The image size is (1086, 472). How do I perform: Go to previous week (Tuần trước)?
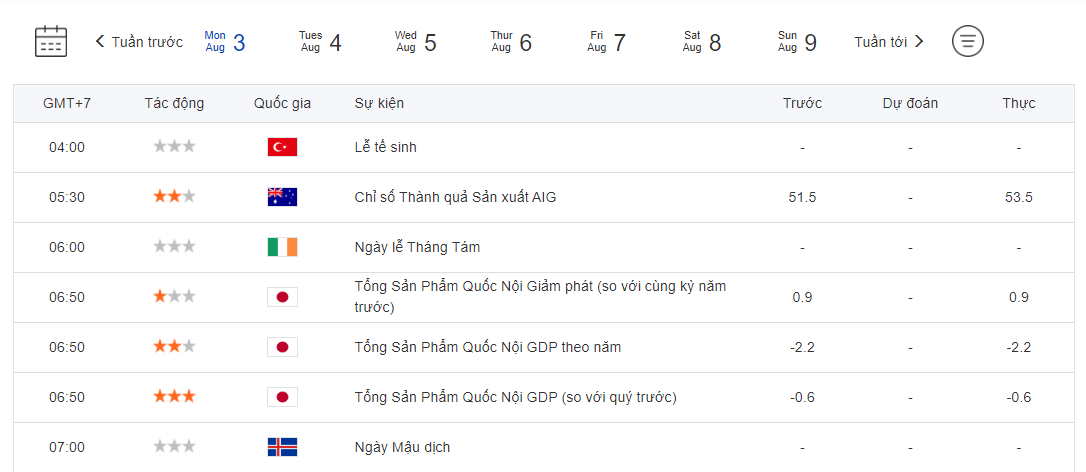pos(139,42)
